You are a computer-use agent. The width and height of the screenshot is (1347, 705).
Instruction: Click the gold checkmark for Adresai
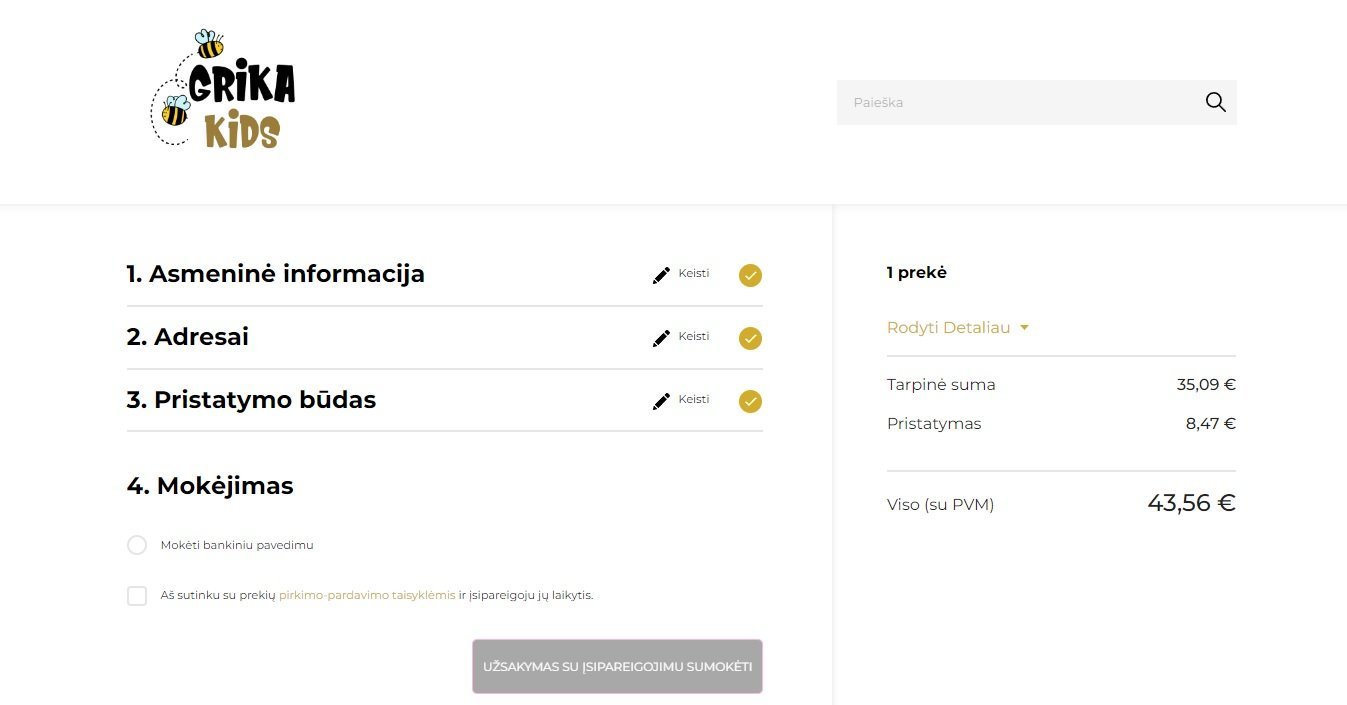pos(750,338)
